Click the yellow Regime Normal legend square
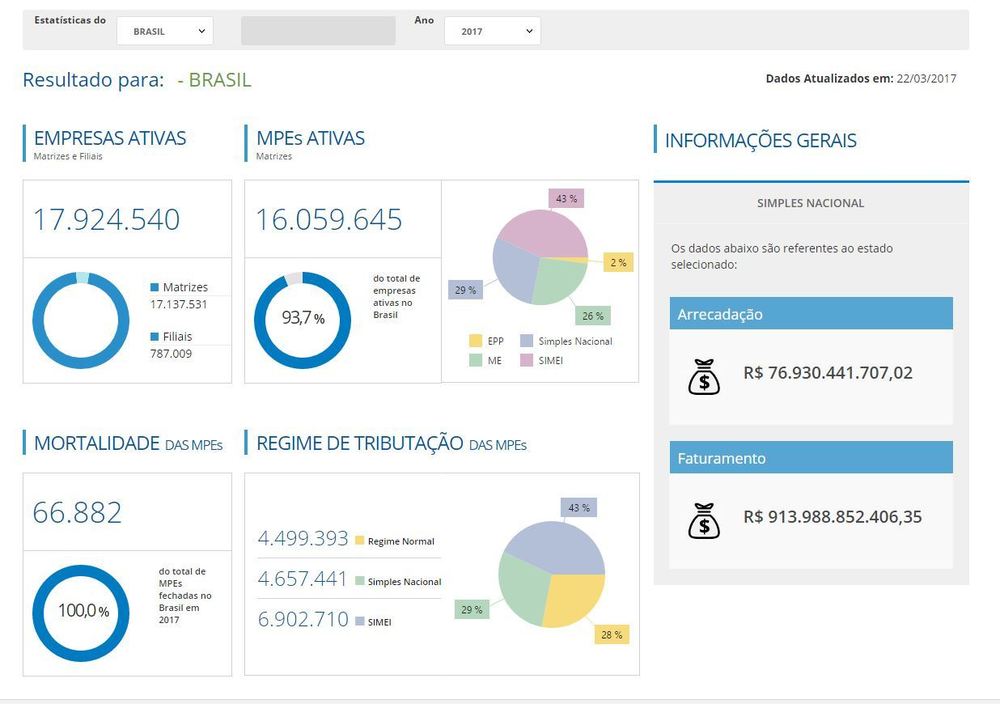Screen dimensions: 1000x704 [x=359, y=541]
